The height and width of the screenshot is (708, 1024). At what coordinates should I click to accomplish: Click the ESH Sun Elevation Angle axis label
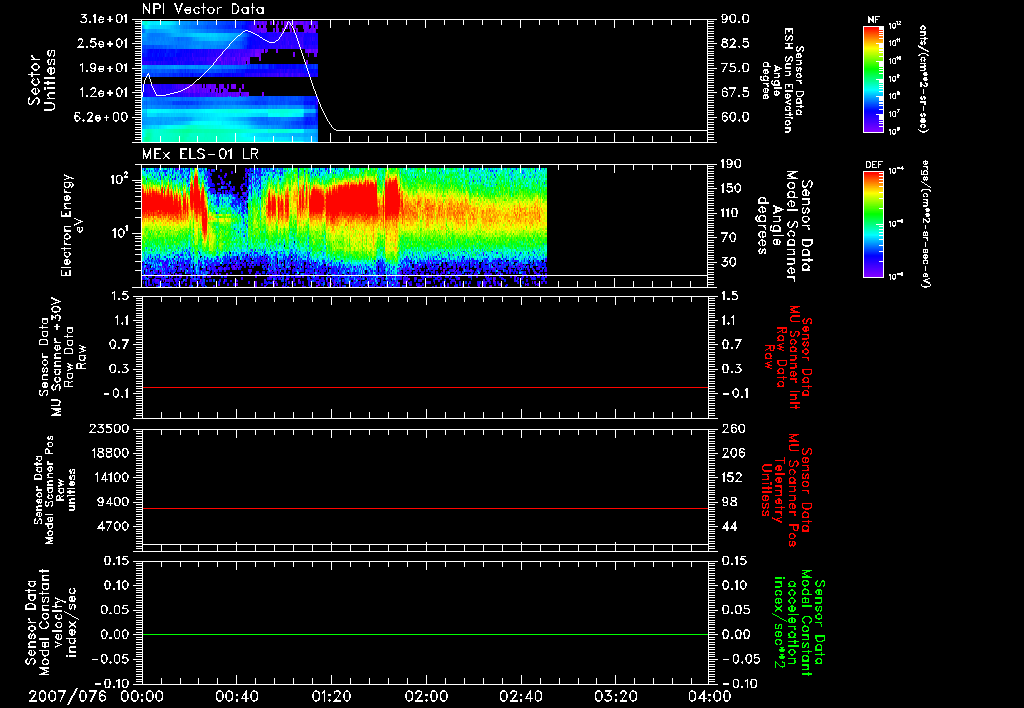click(x=783, y=80)
